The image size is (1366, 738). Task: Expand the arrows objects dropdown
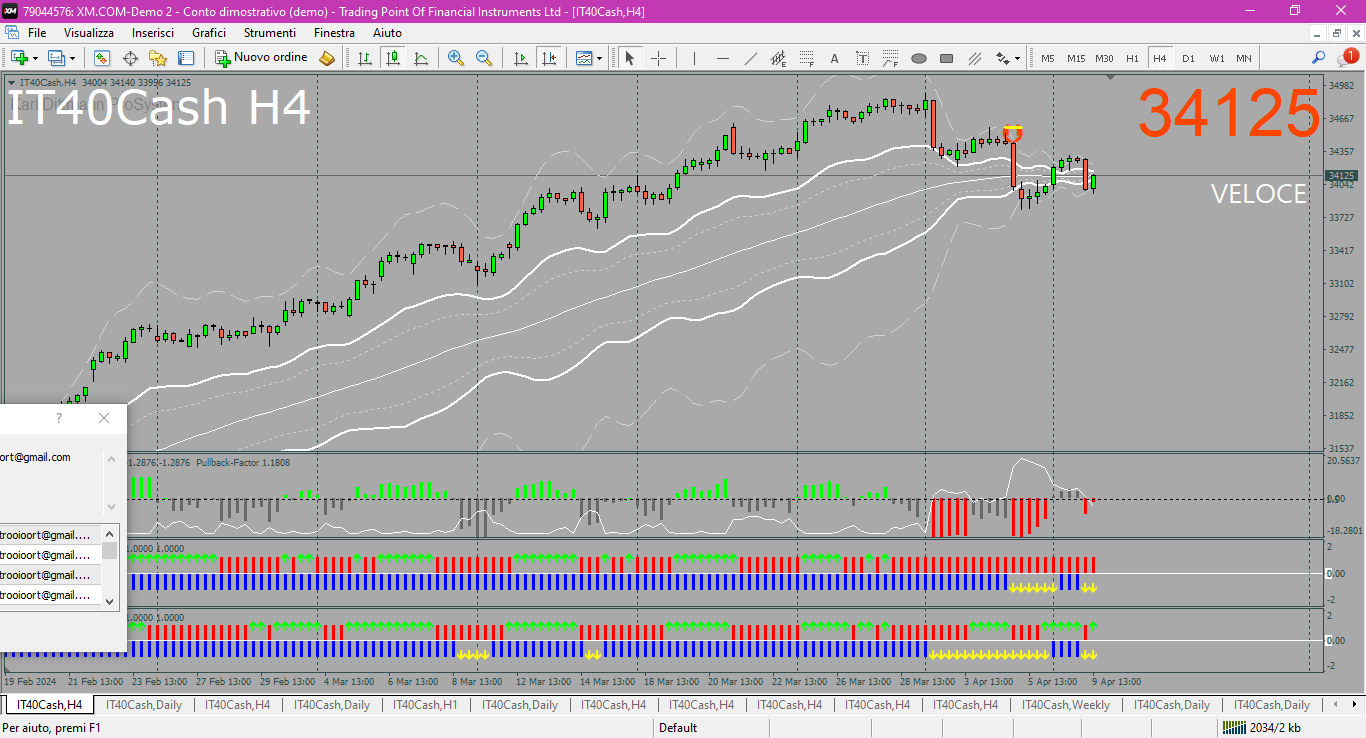pos(1018,58)
